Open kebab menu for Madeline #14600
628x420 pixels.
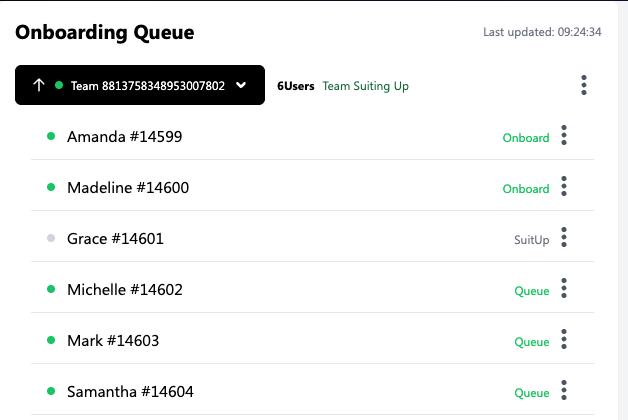564,187
